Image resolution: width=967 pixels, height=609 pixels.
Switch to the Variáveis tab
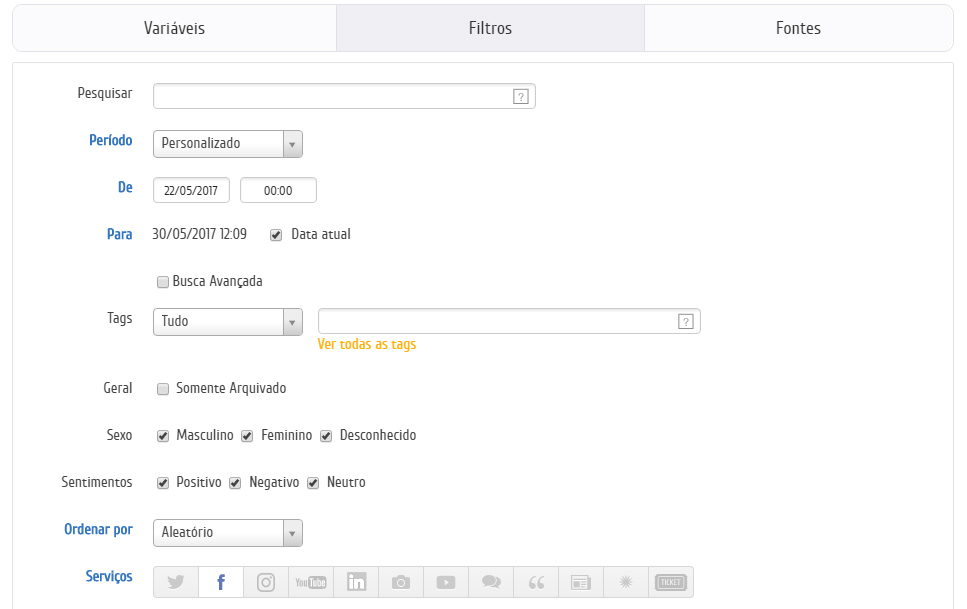click(x=175, y=28)
